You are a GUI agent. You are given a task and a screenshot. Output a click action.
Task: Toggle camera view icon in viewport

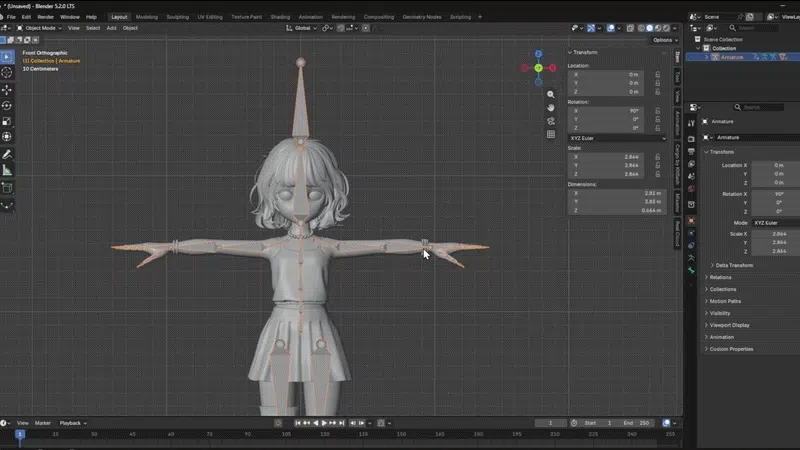pyautogui.click(x=551, y=121)
